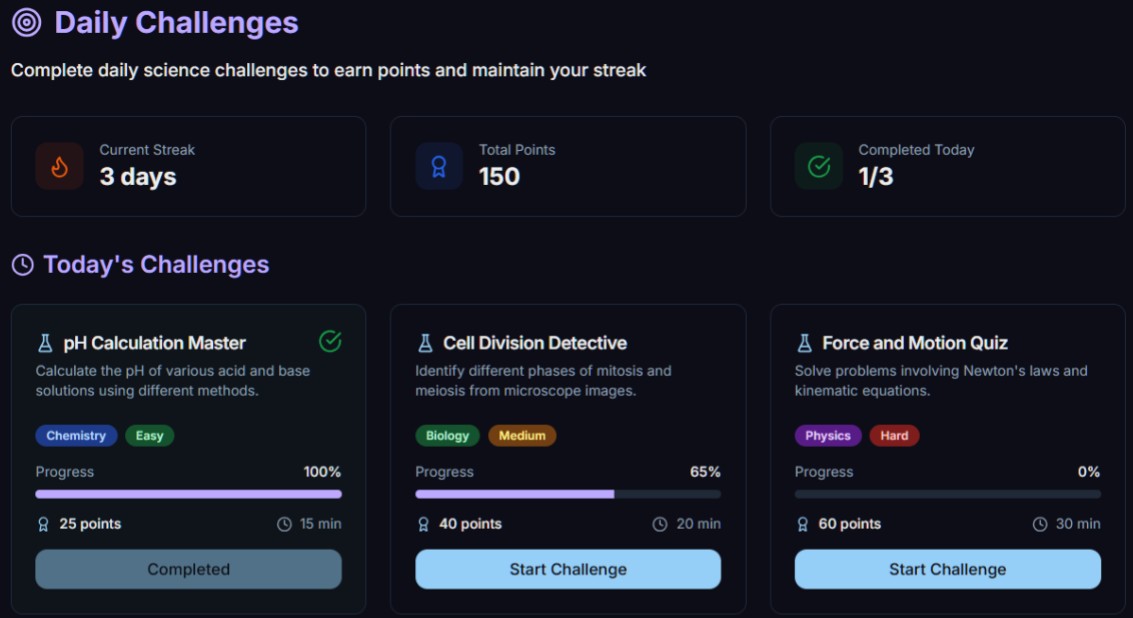Click the ribbon badge icon beside Total Points
Viewport: 1133px width, 618px height.
[x=438, y=165]
